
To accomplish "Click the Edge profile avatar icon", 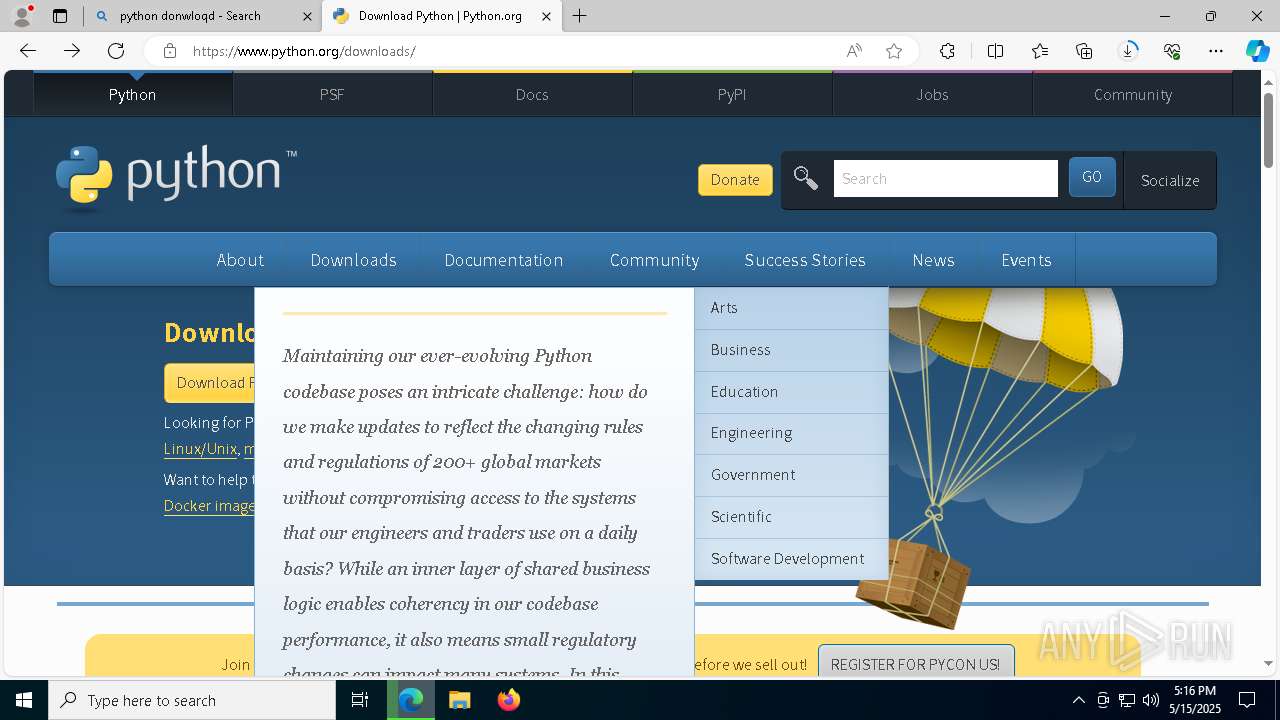I will [x=21, y=16].
